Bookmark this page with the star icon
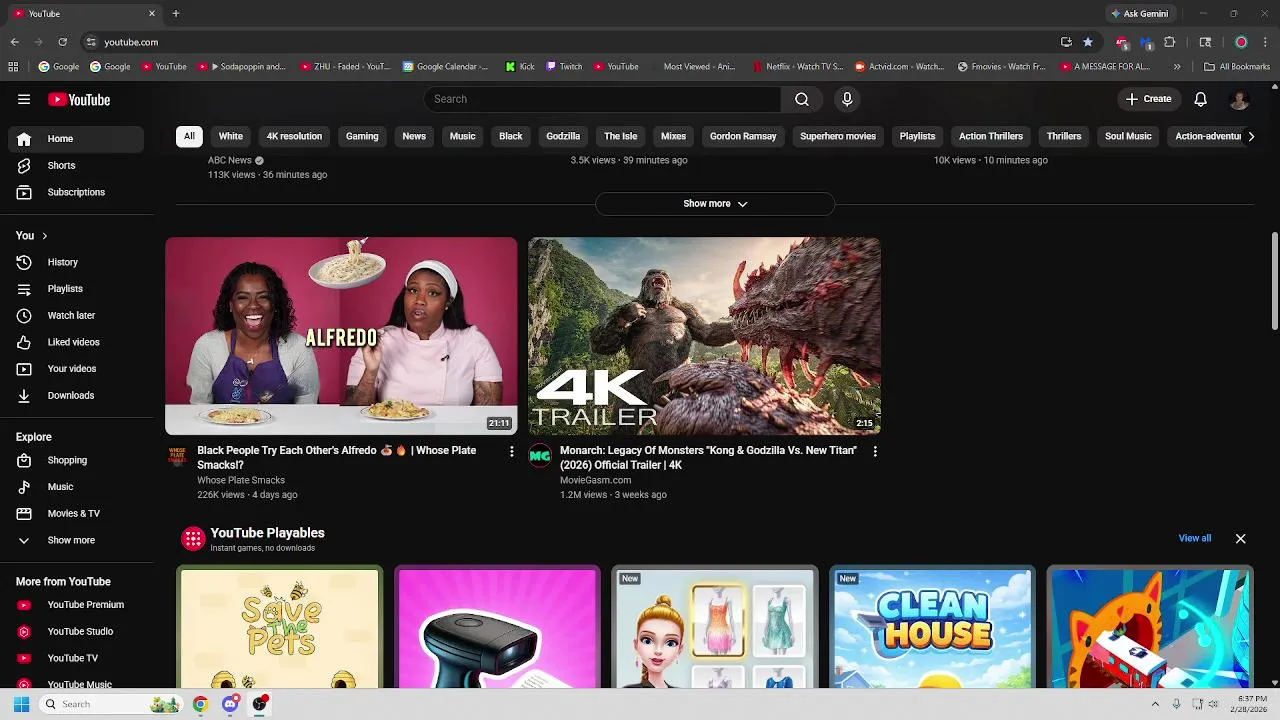 pos(1088,42)
